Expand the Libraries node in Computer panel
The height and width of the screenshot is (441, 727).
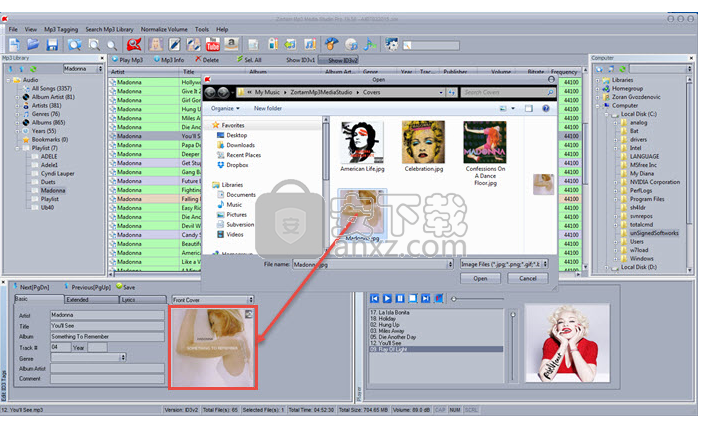(x=598, y=80)
